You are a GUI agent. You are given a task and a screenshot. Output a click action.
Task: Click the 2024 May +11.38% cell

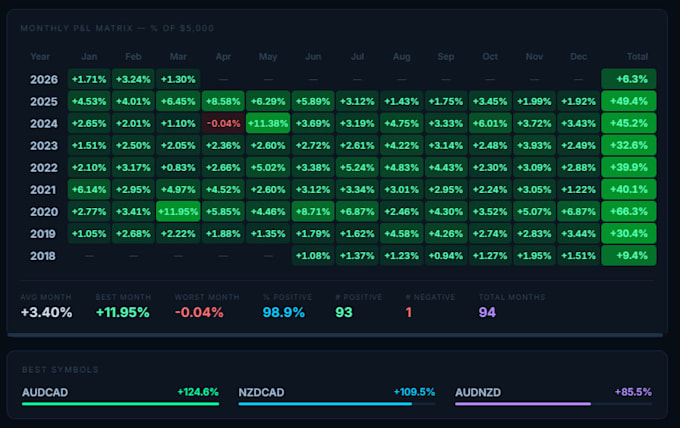click(x=268, y=124)
